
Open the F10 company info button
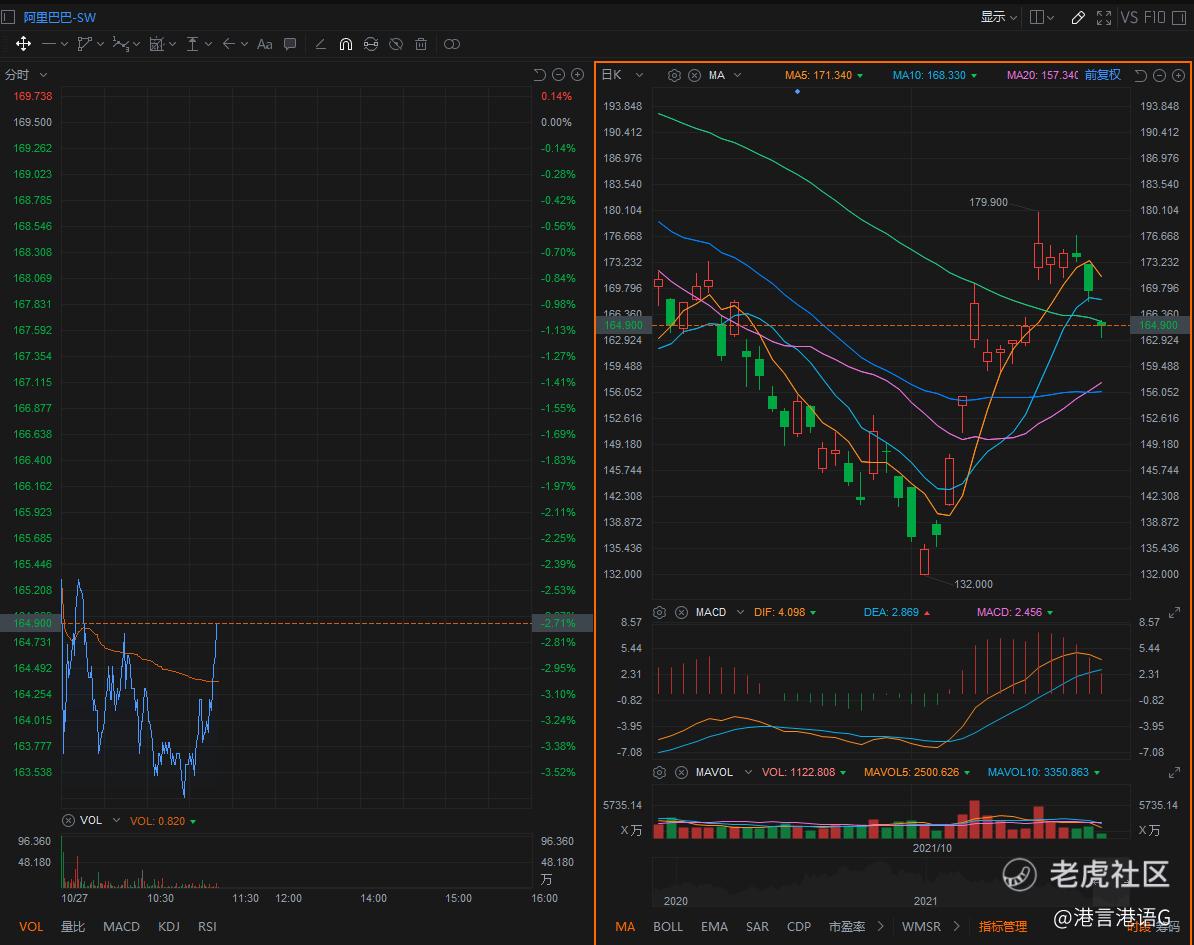[x=1154, y=17]
